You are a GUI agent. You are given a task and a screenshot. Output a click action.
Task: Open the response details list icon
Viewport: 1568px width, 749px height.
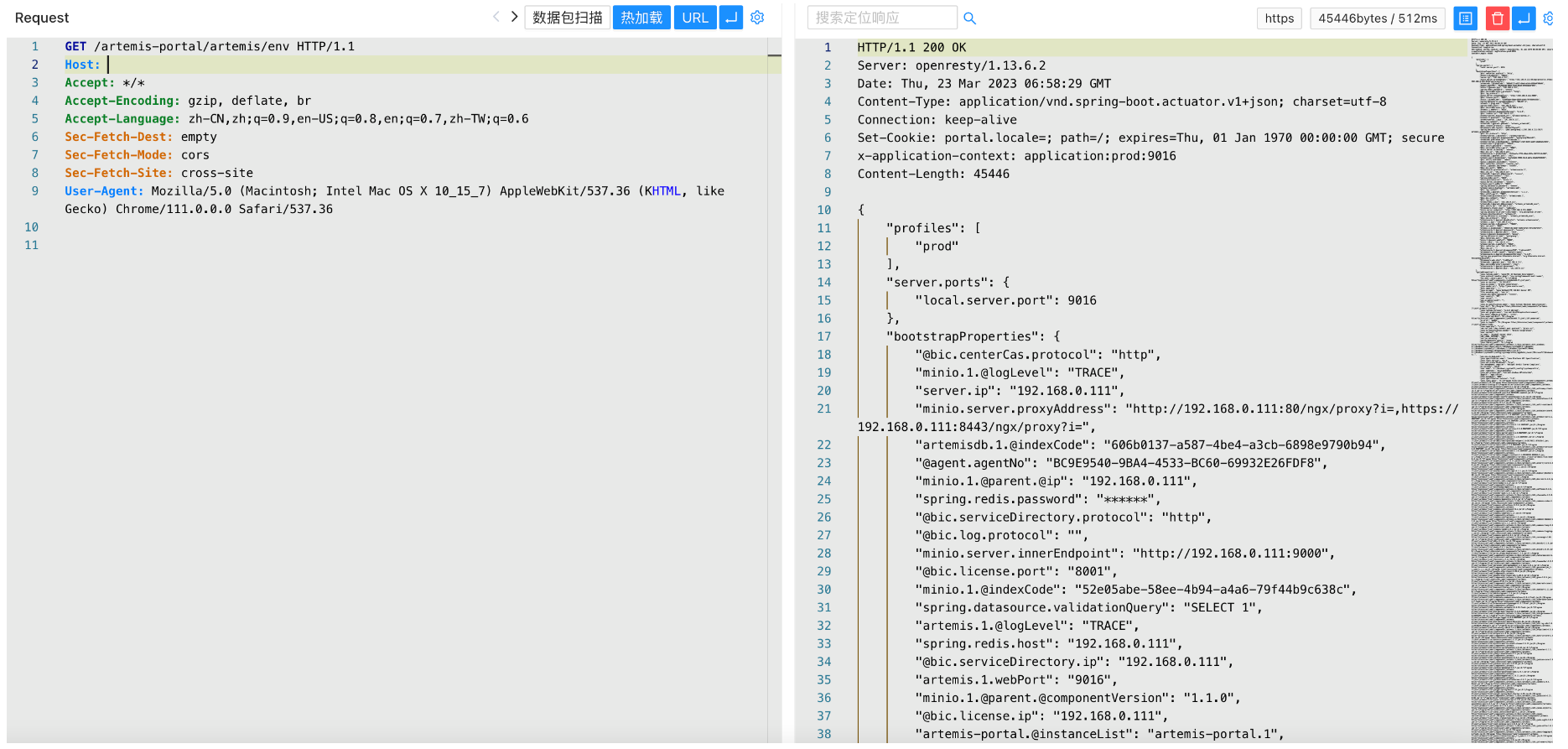[1465, 18]
